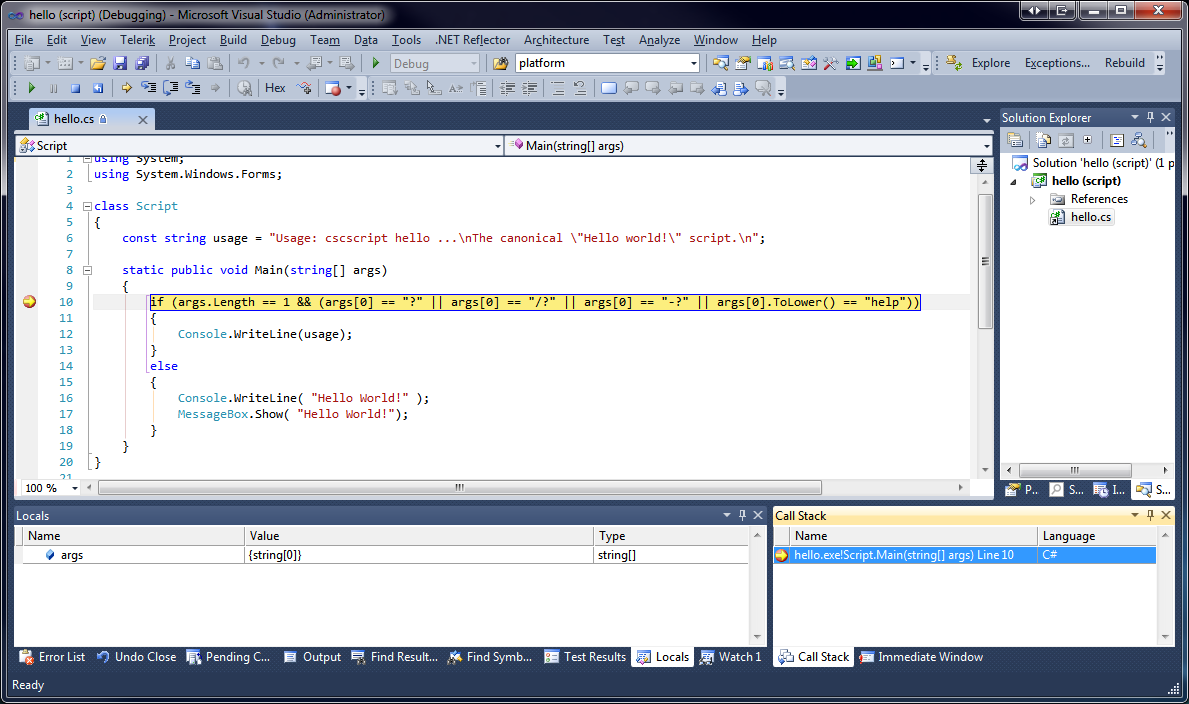Click the editor vertical scrollbar thumb
1189x704 pixels.
[985, 262]
